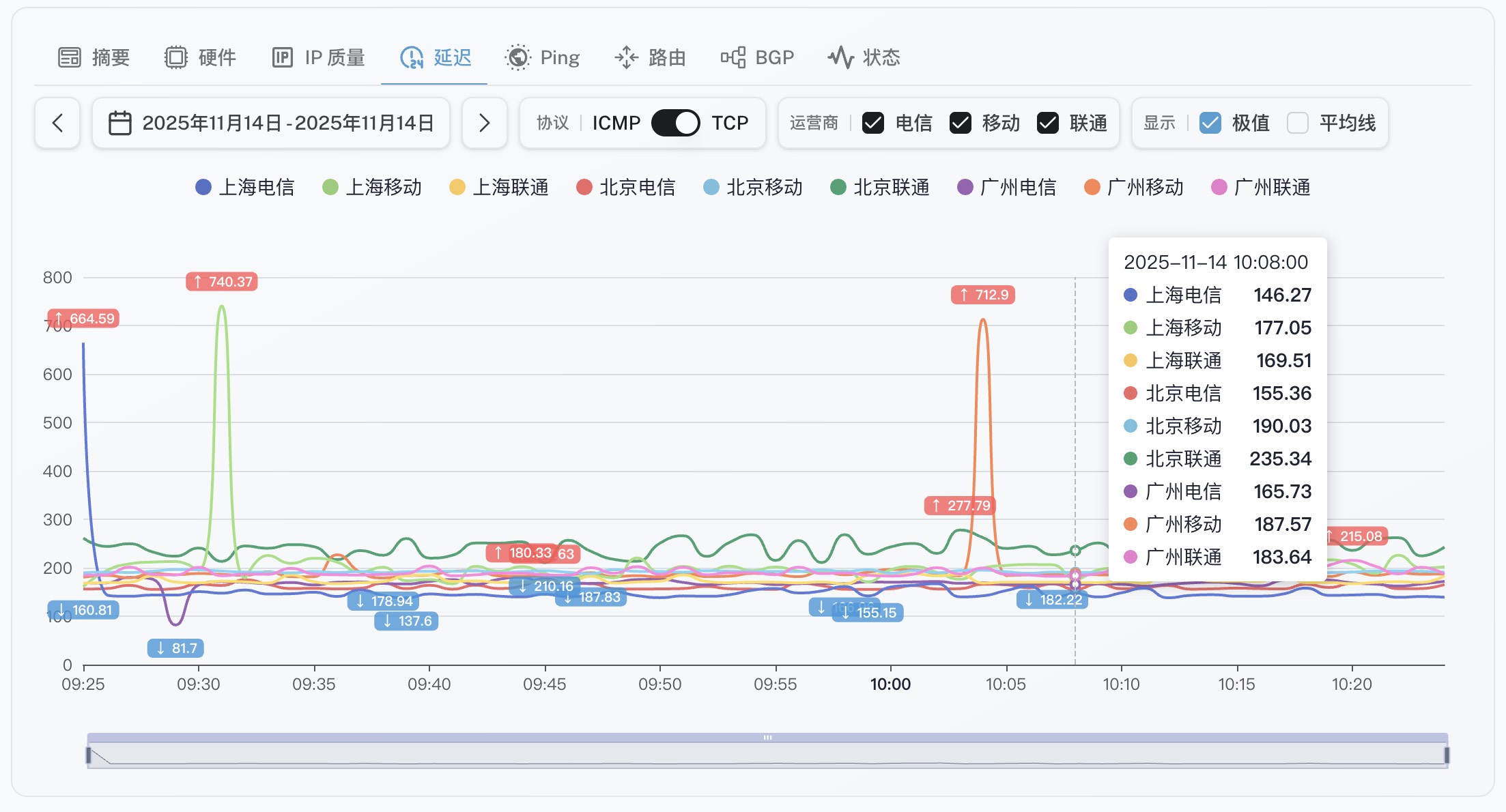Enable the 平均线 checkbox
Image resolution: width=1506 pixels, height=812 pixels.
[x=1297, y=123]
